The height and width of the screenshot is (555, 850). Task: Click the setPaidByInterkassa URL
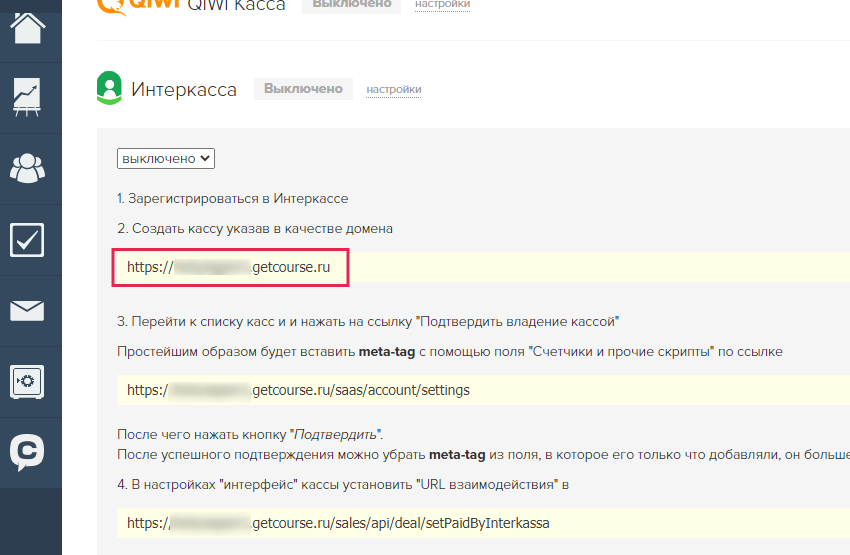(x=338, y=523)
